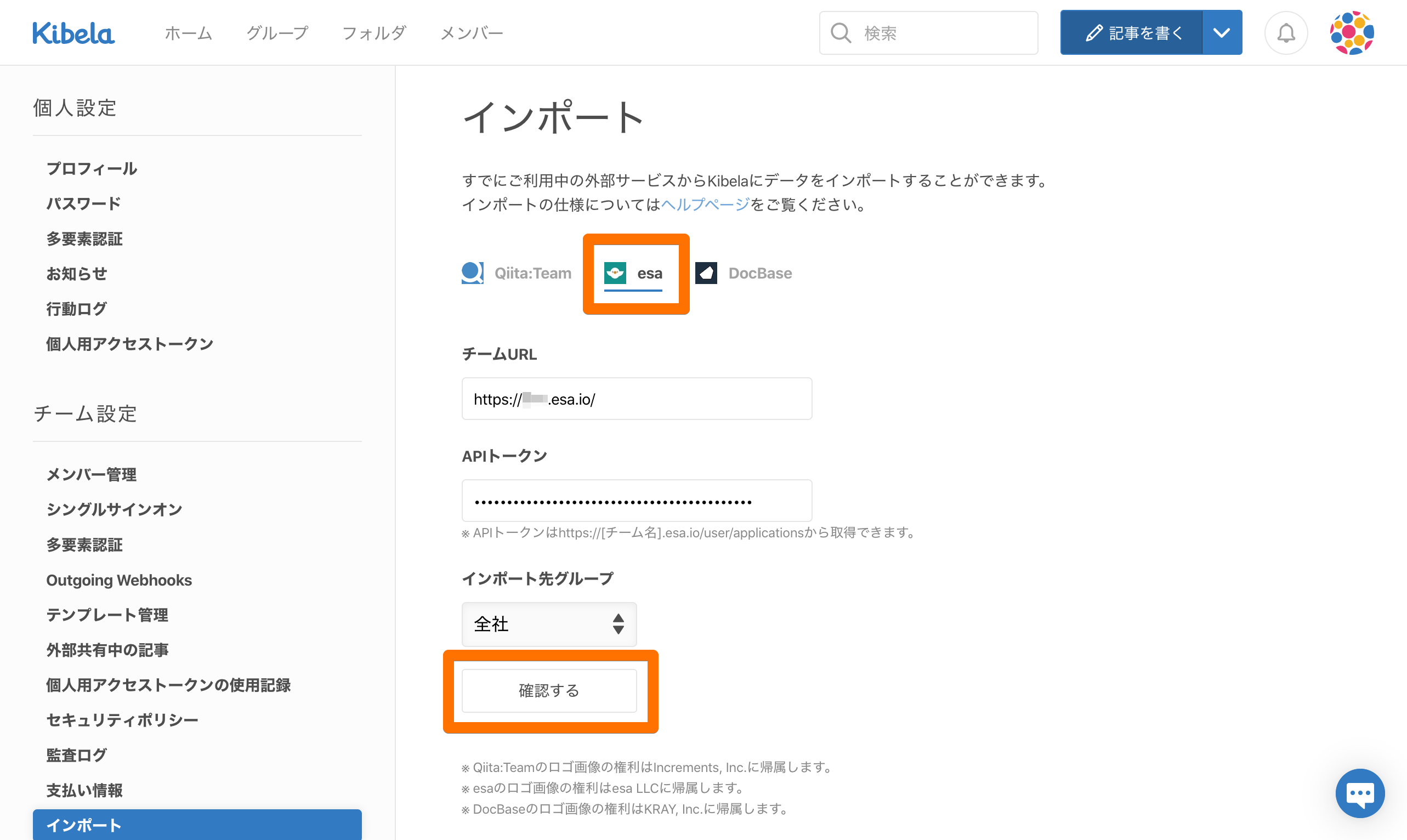The width and height of the screenshot is (1407, 840).
Task: Click the Kibela logo icon
Action: point(73,33)
